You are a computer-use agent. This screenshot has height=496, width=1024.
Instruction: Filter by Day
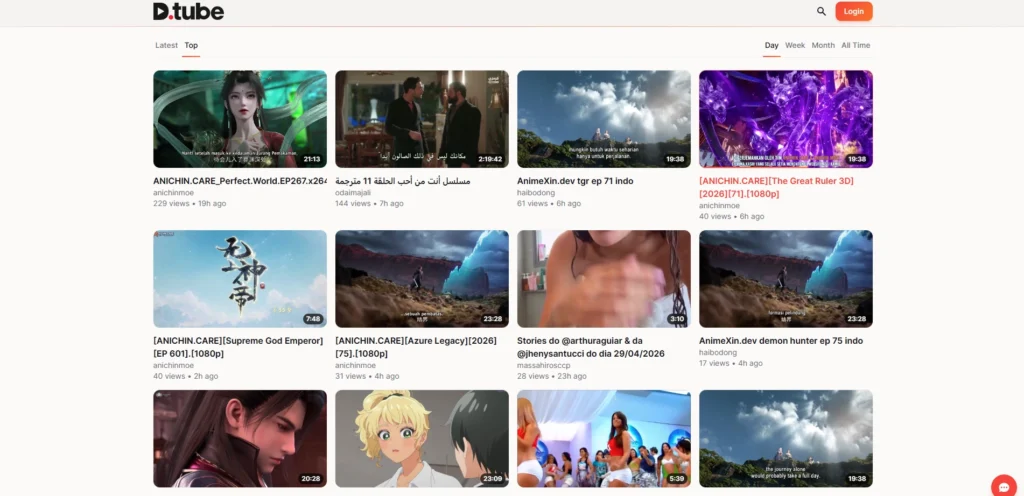[x=771, y=46]
